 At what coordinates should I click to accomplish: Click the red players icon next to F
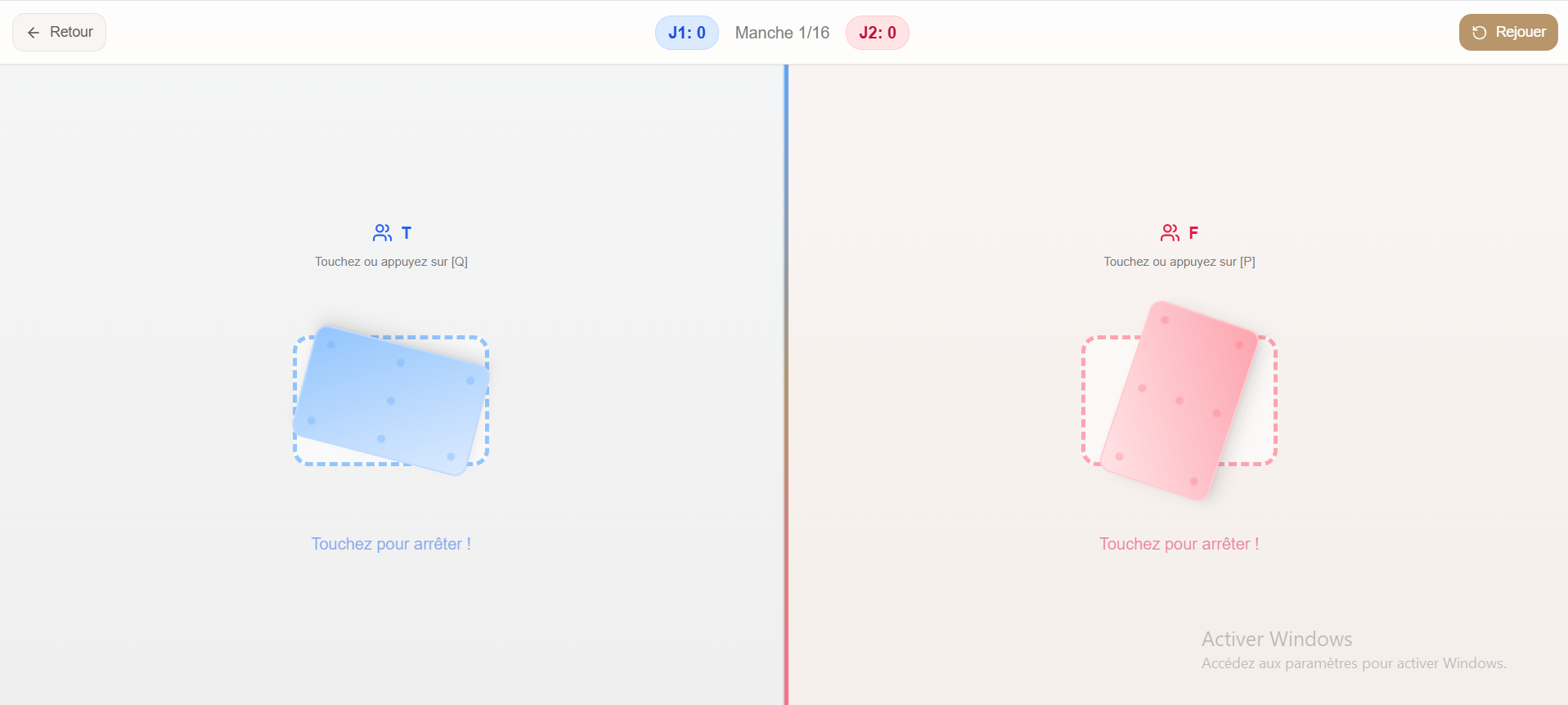[1170, 233]
